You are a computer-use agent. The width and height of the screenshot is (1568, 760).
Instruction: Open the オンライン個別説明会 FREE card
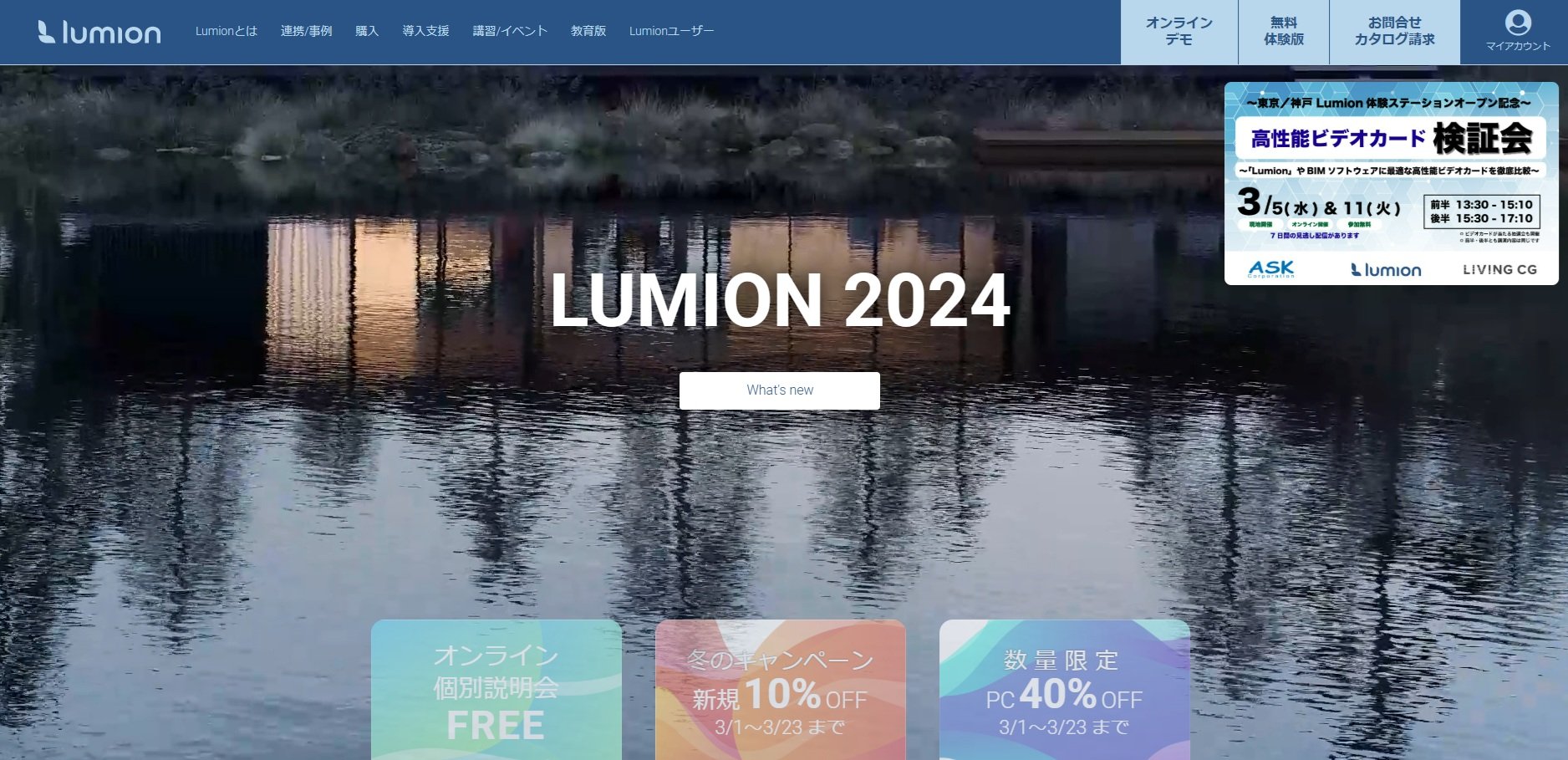pos(496,690)
